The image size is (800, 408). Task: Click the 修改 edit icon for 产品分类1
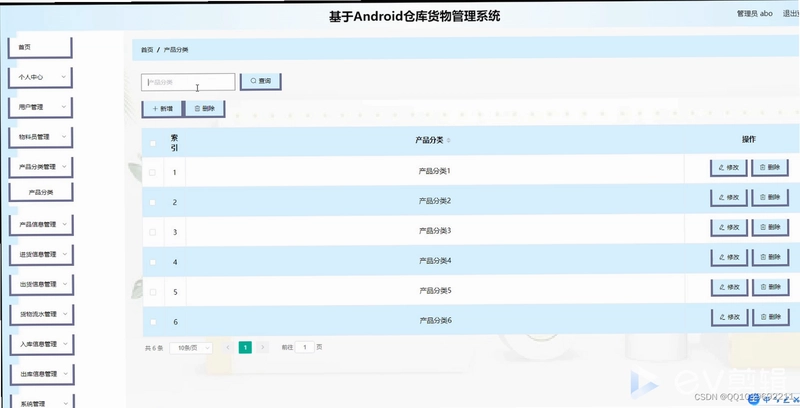click(729, 167)
